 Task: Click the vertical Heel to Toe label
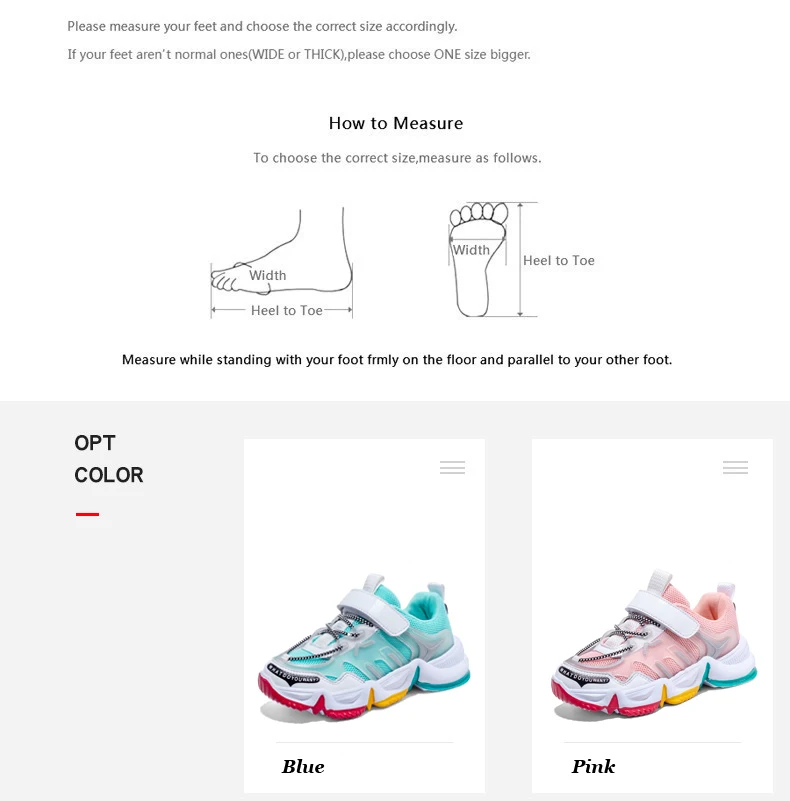click(559, 261)
